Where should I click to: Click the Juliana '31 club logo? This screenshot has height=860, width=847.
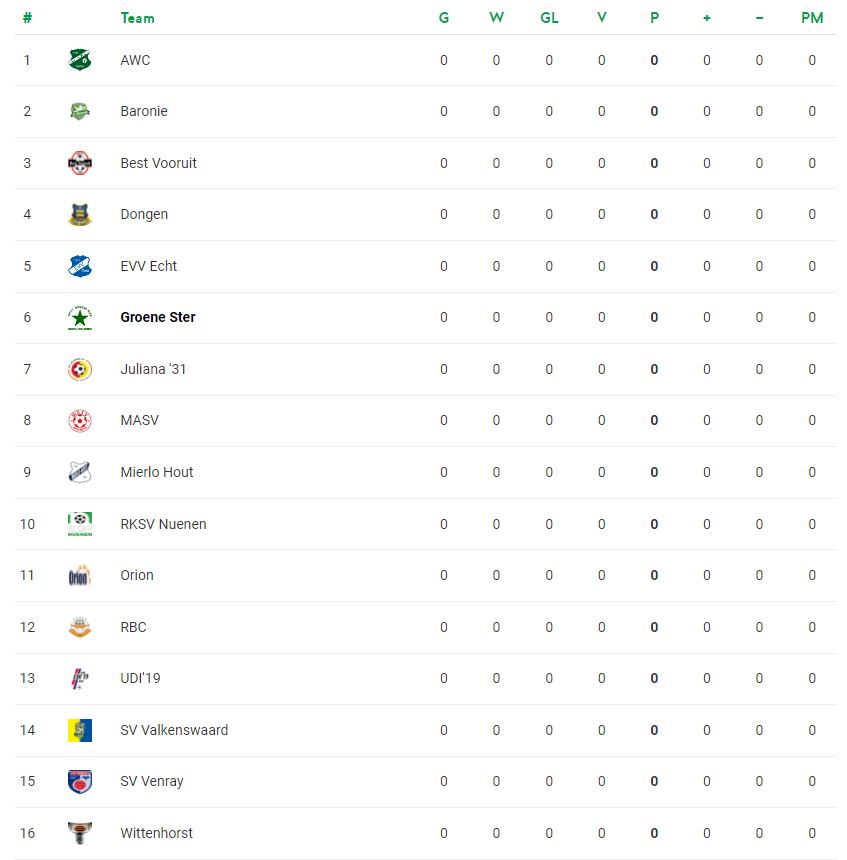tap(80, 369)
